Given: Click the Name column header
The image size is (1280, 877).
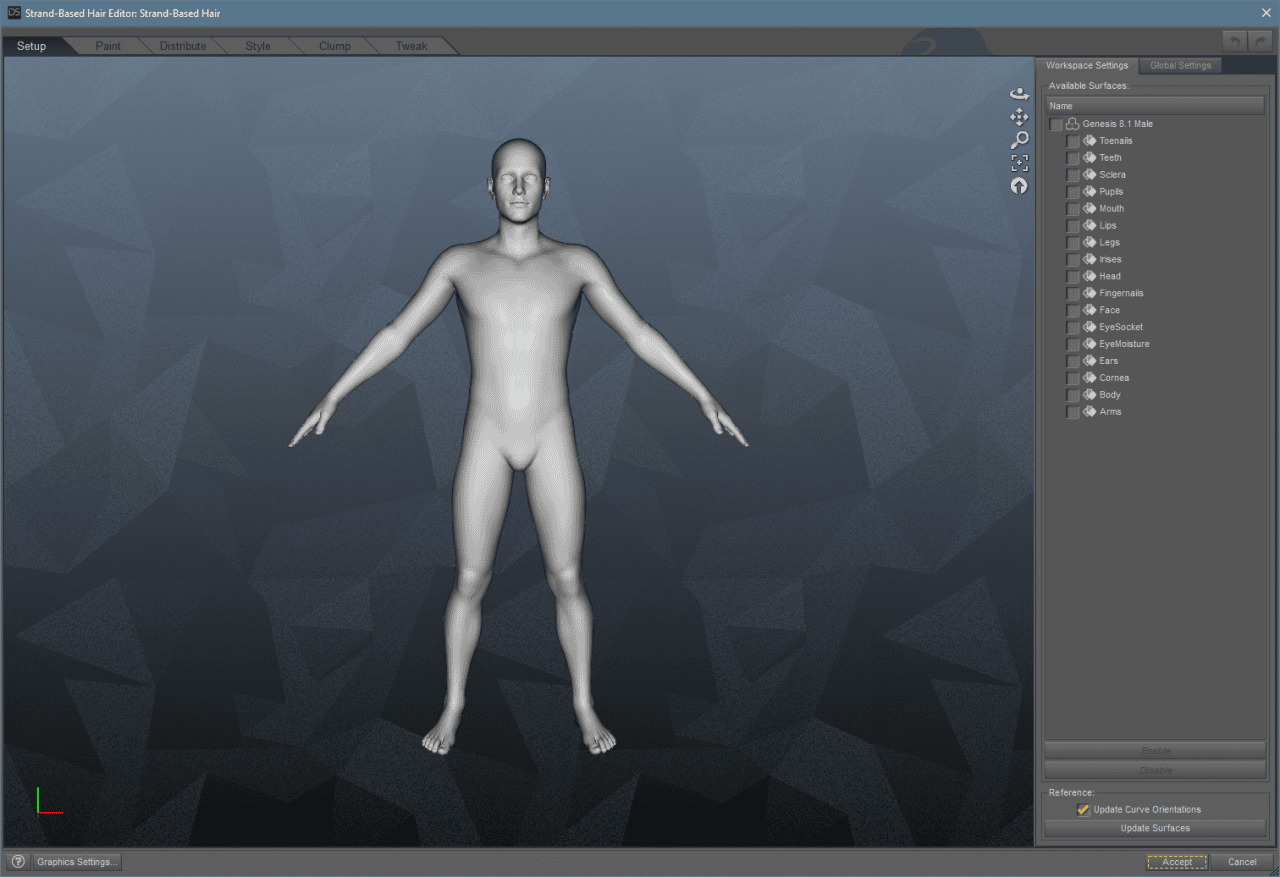Looking at the screenshot, I should (1155, 106).
